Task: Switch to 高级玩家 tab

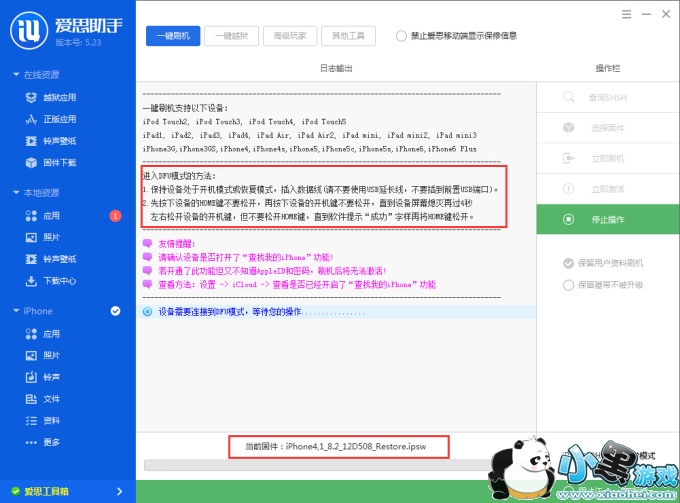Action: click(x=290, y=36)
